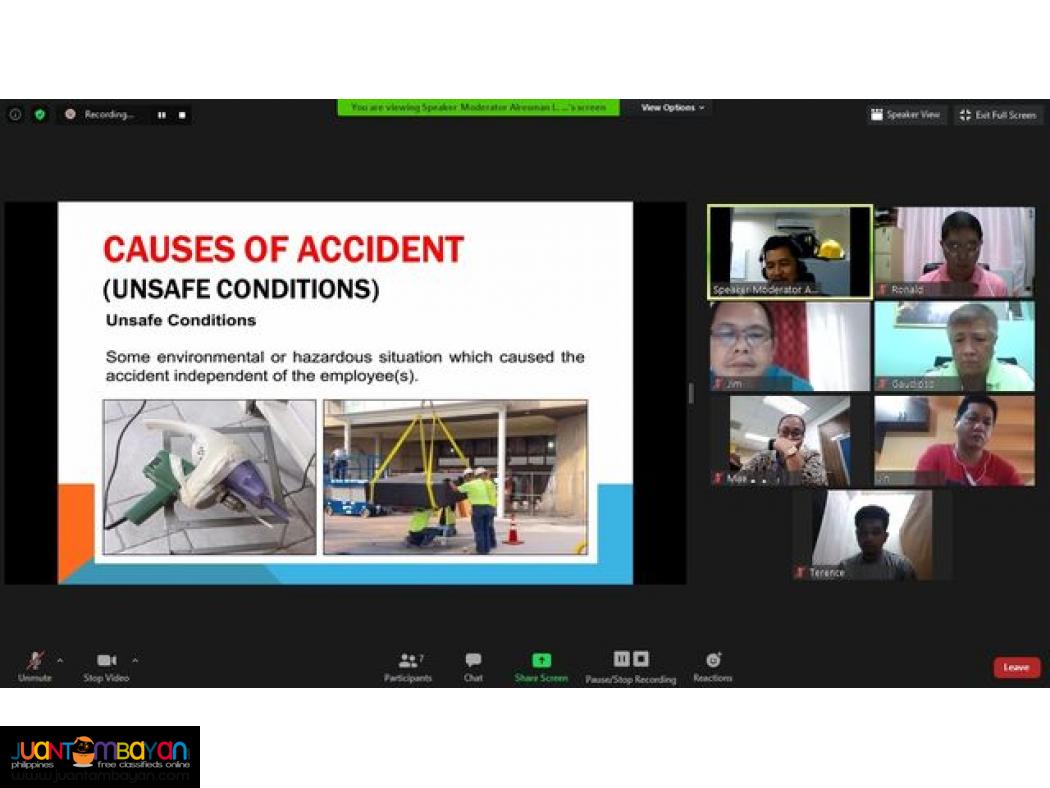Stop recording via the top-left square icon
This screenshot has height=788, width=1050.
182,115
